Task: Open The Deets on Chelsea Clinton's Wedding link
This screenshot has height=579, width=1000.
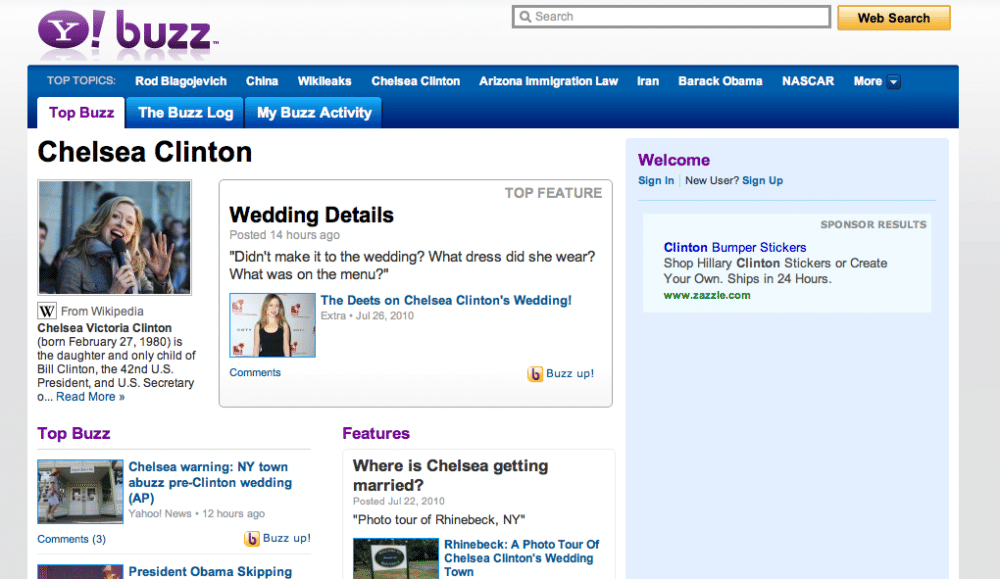Action: tap(446, 301)
